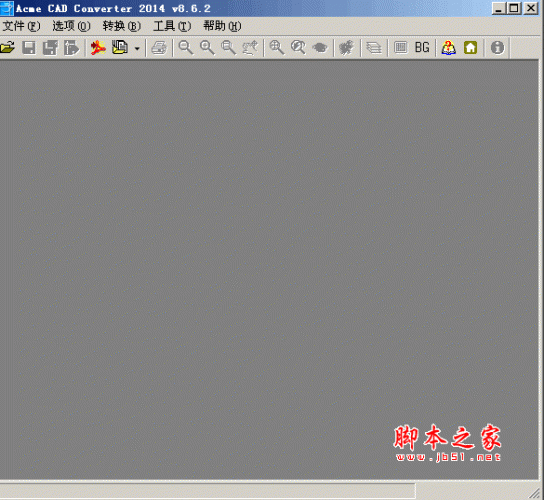Expand the batch convert dropdown arrow
Image resolution: width=544 pixels, height=500 pixels.
point(137,48)
